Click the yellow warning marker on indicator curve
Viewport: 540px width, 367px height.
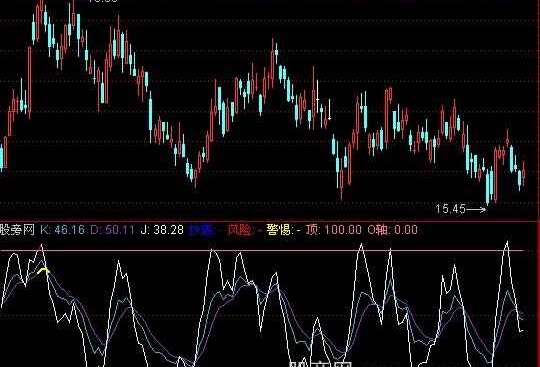pyautogui.click(x=43, y=271)
